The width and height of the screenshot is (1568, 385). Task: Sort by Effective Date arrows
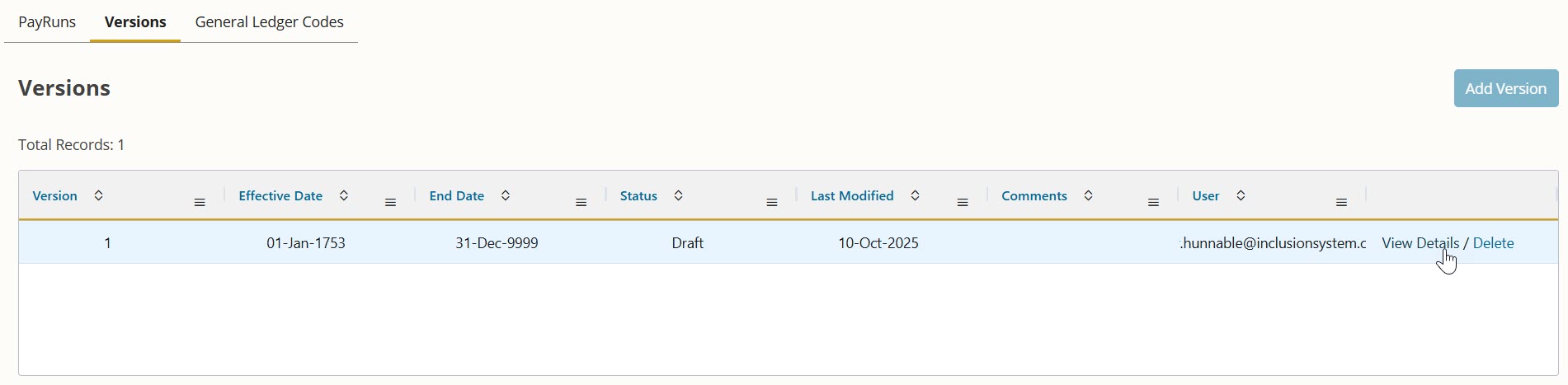[x=344, y=195]
